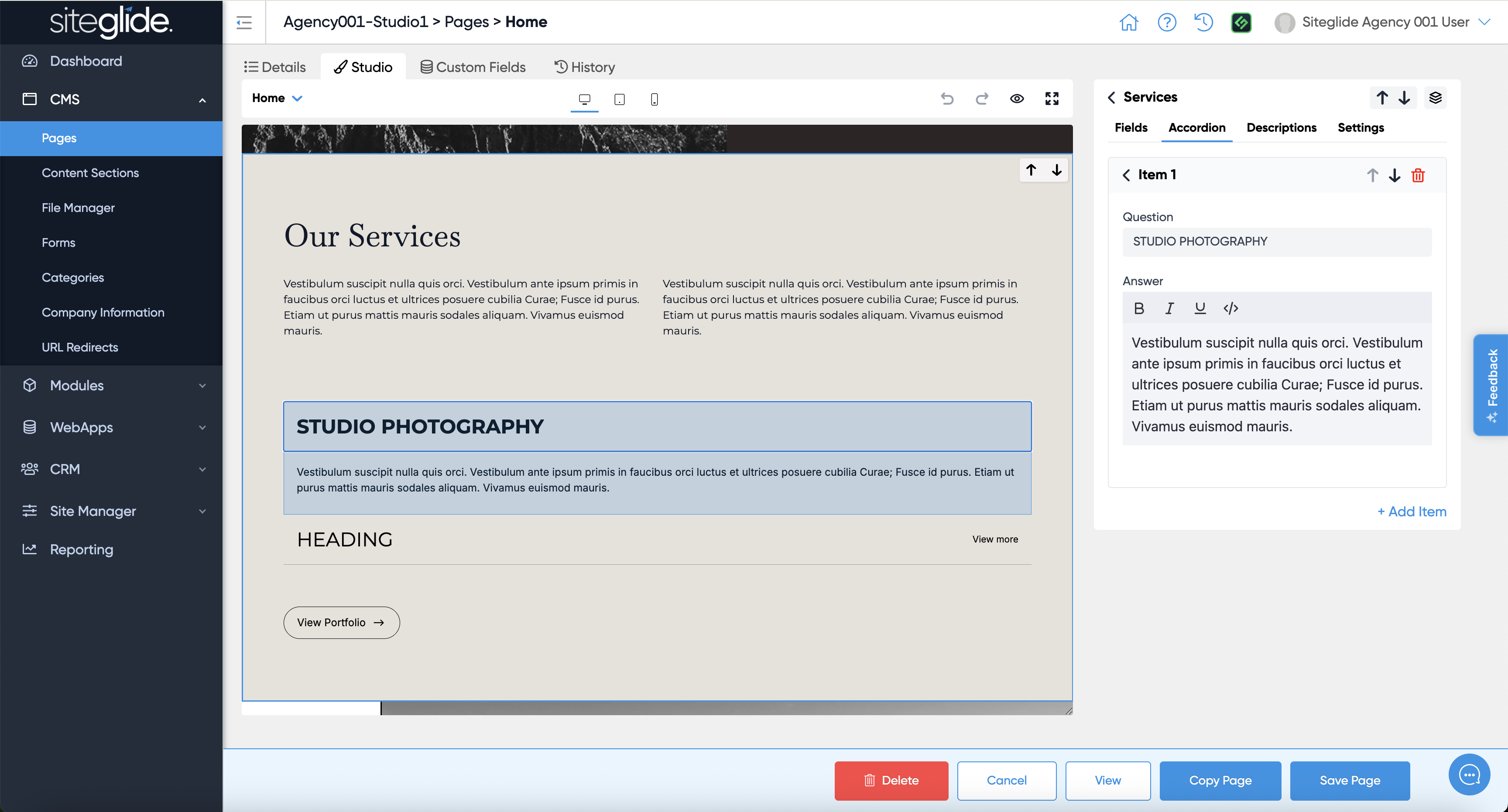
Task: Switch to the Custom Fields tab
Action: 473,67
